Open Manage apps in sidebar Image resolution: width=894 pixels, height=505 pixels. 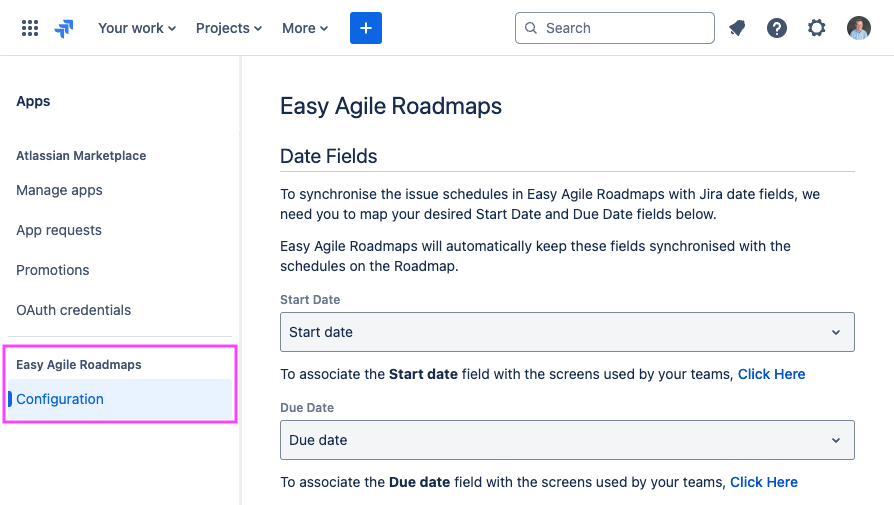tap(59, 190)
